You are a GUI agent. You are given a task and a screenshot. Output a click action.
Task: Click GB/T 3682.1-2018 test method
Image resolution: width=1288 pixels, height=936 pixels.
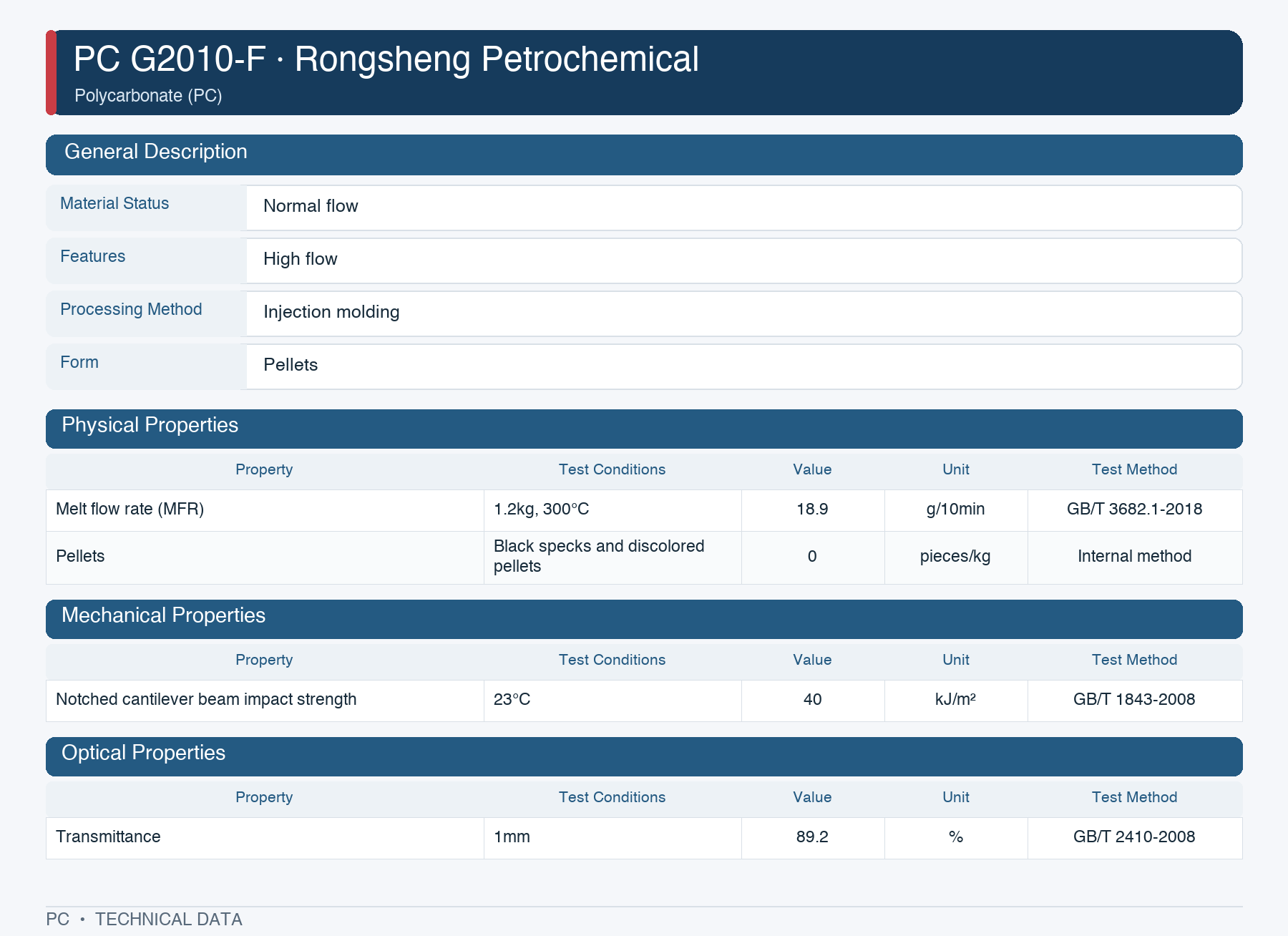pyautogui.click(x=1135, y=510)
